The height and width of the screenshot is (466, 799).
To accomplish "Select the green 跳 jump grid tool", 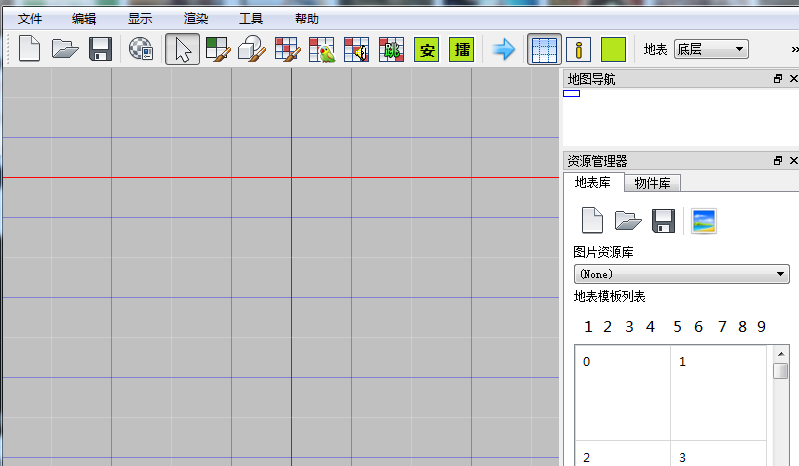I will (391, 49).
